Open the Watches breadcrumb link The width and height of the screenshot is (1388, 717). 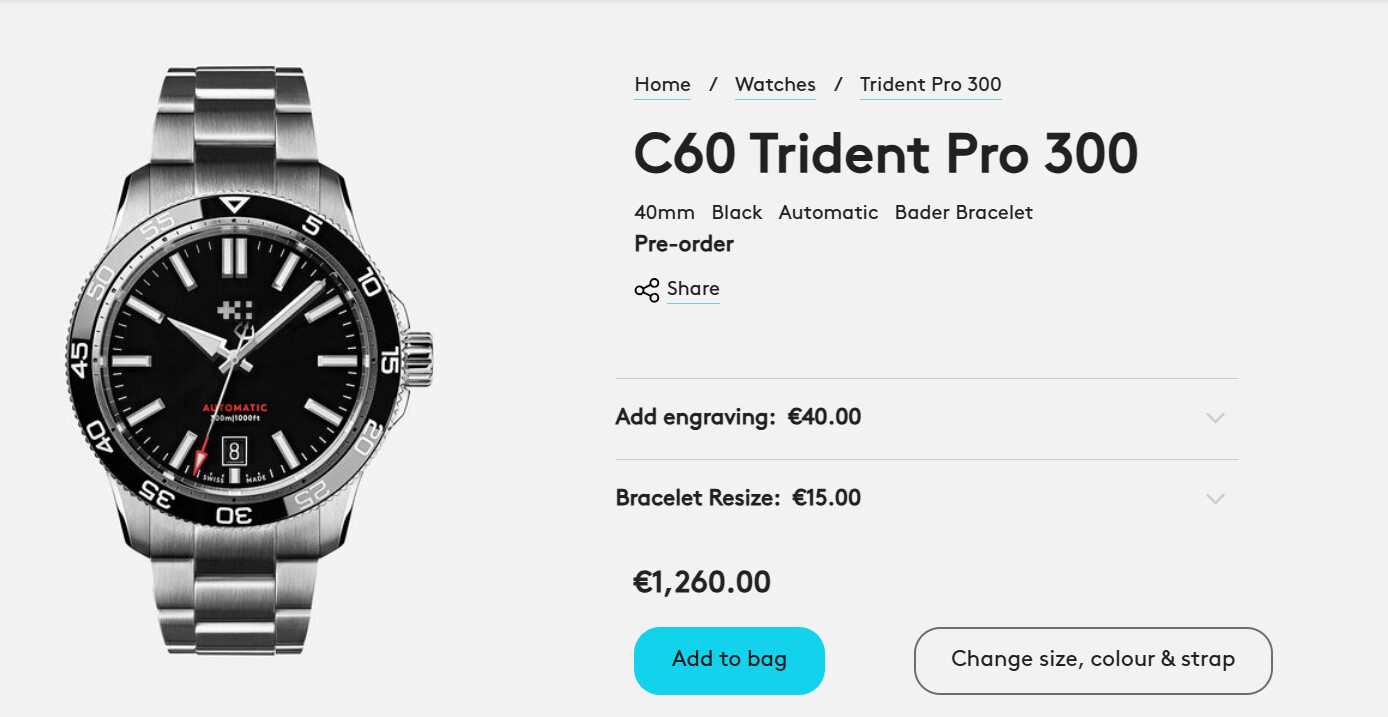click(x=775, y=85)
